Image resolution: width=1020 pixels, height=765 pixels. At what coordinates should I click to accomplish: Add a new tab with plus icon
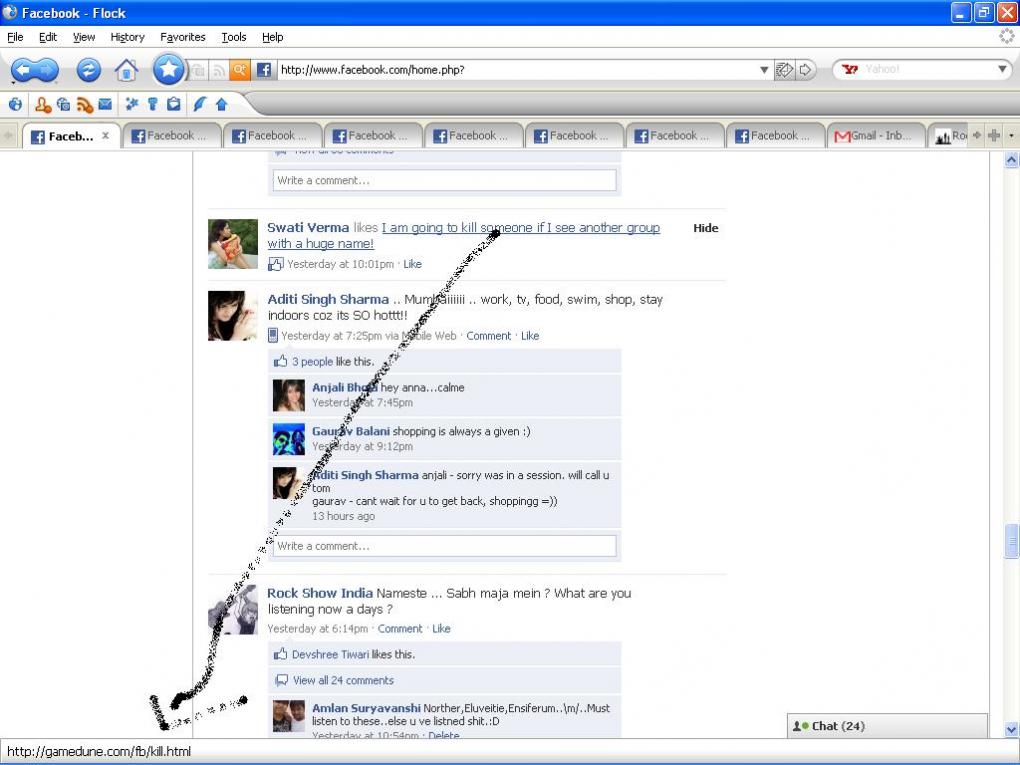(994, 135)
